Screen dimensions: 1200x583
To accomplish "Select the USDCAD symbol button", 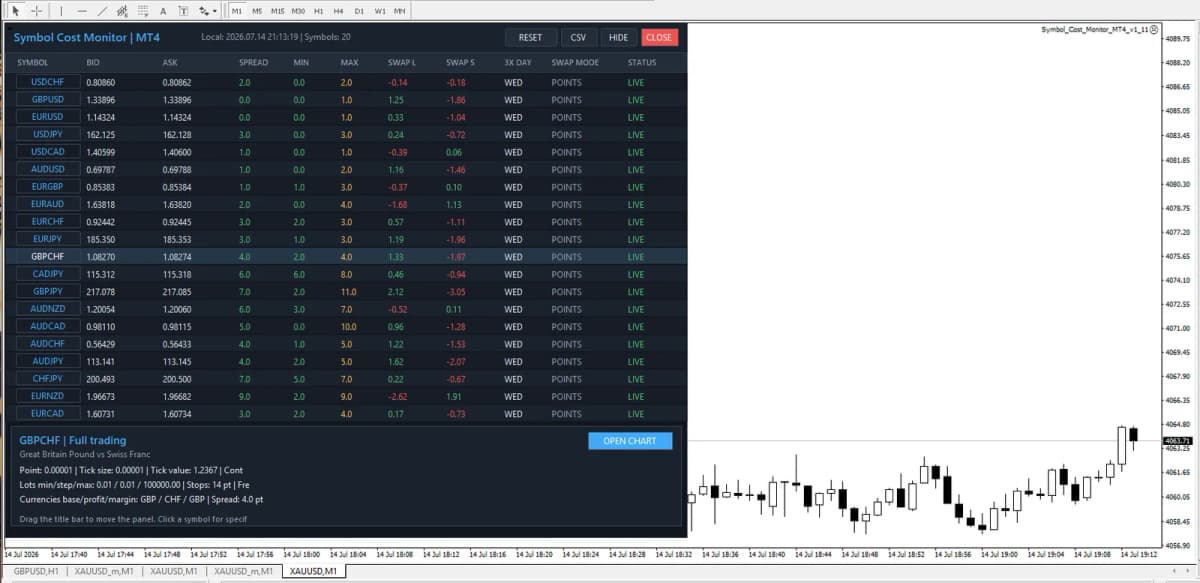I will (x=47, y=152).
